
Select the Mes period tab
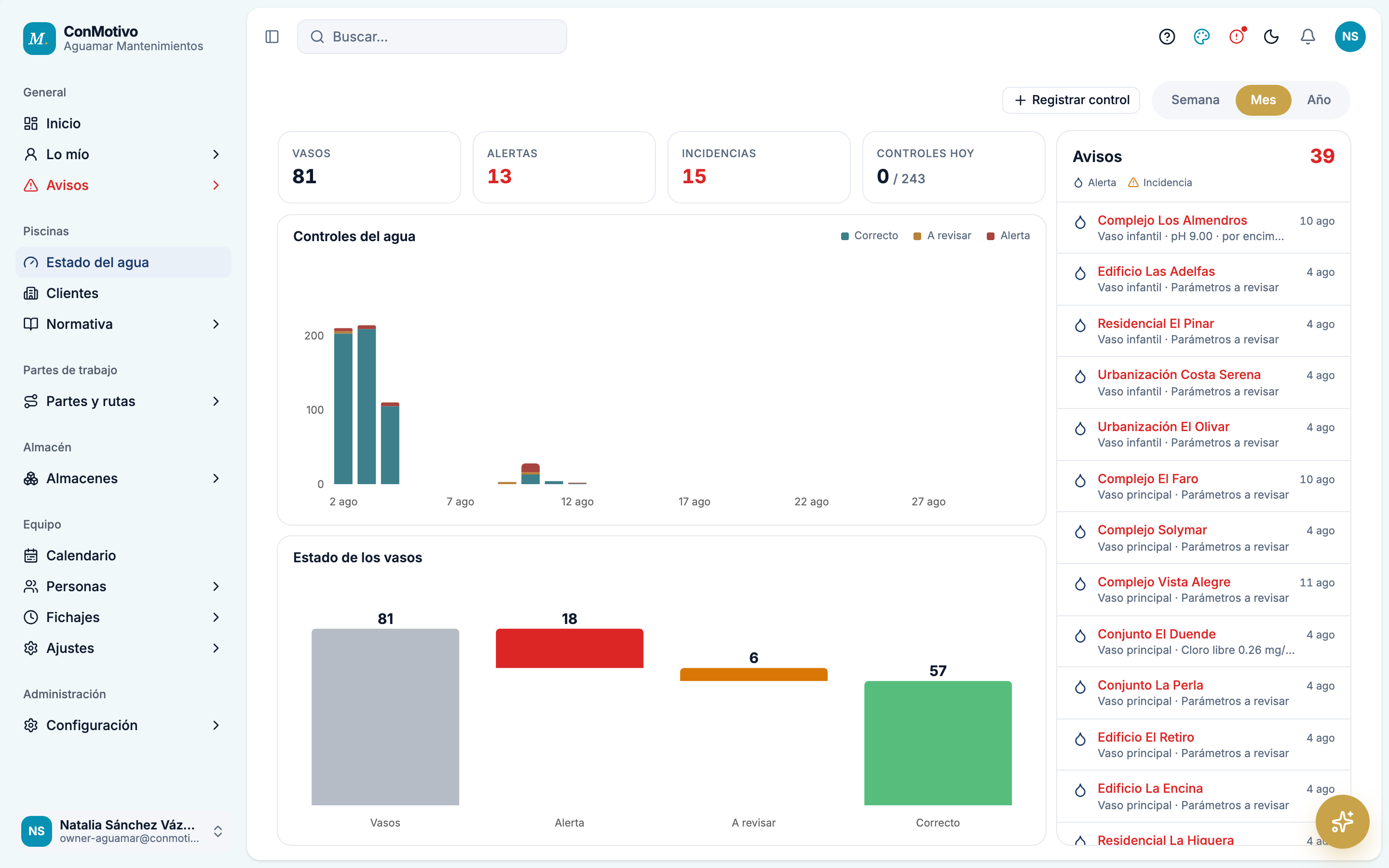1263,100
